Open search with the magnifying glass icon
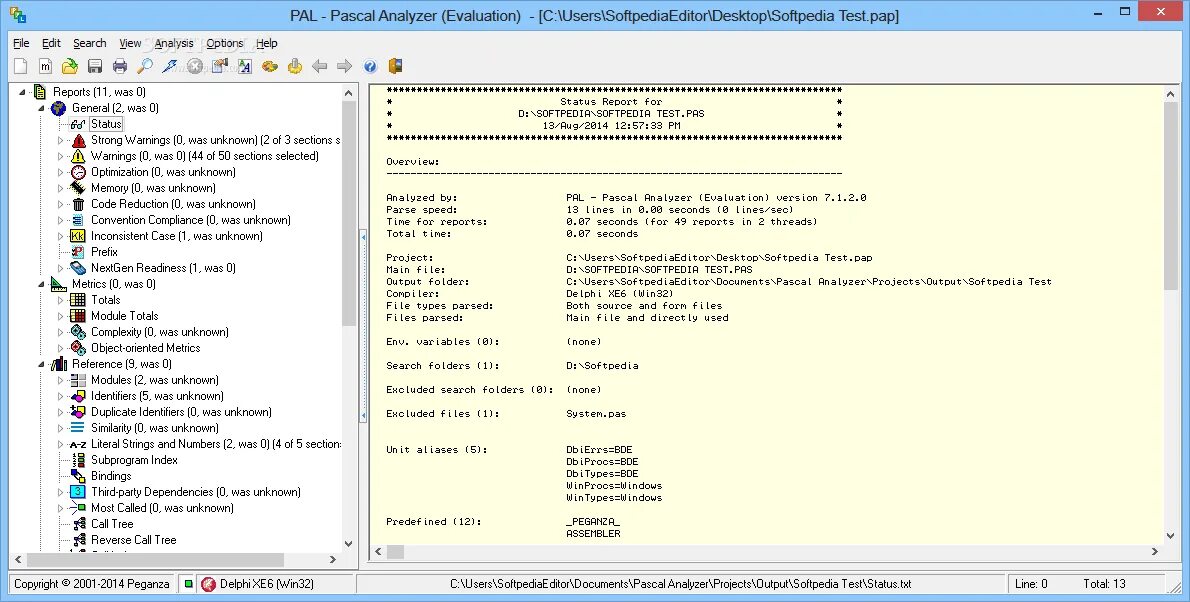This screenshot has height=602, width=1190. [x=145, y=67]
